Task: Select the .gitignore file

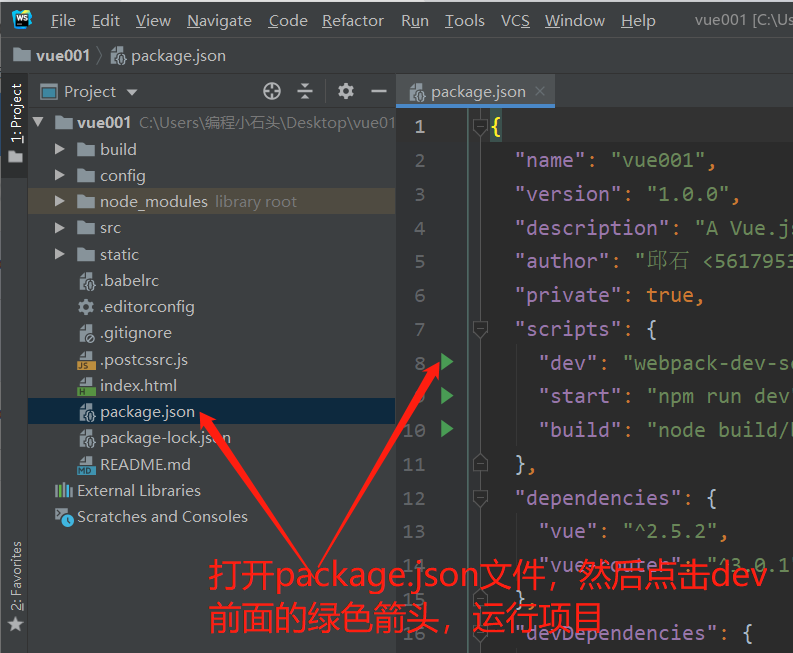Action: coord(211,333)
